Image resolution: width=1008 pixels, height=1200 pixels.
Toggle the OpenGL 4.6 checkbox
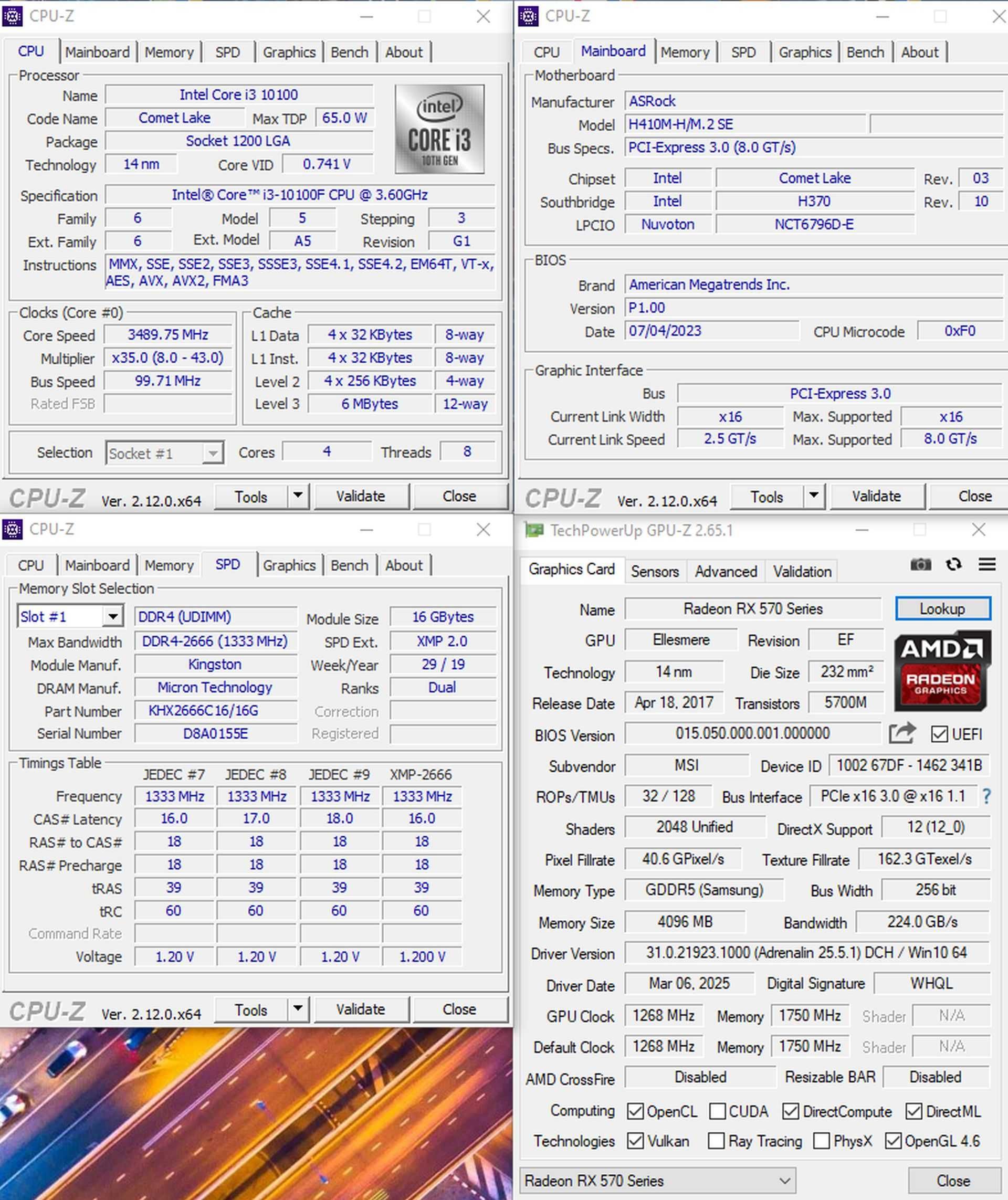pyautogui.click(x=894, y=1141)
